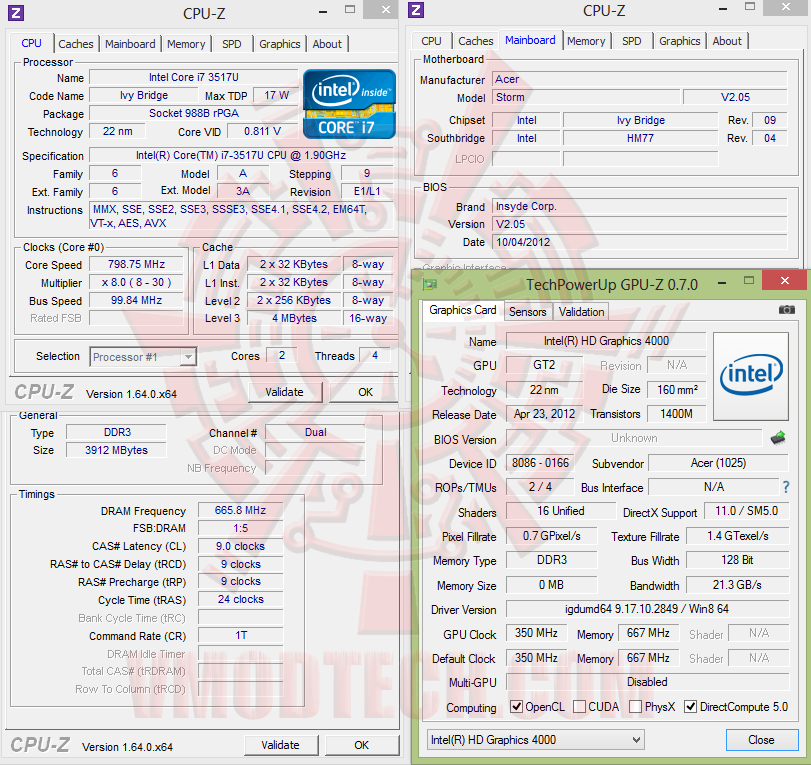The image size is (811, 765).
Task: Minimize the left CPU-Z window
Action: [323, 11]
